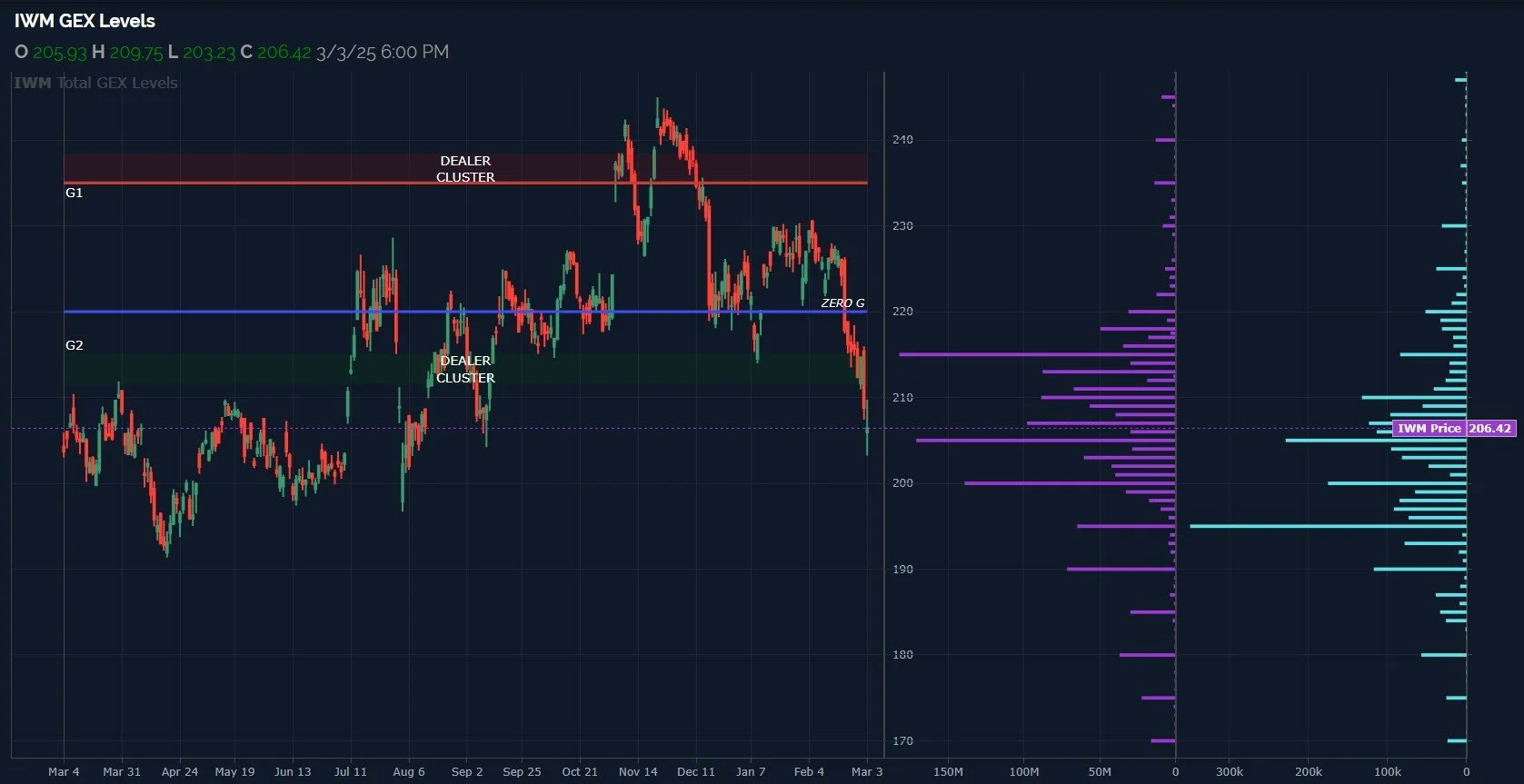Click the ZERO G label on blue line
1524x784 pixels.
click(x=842, y=303)
